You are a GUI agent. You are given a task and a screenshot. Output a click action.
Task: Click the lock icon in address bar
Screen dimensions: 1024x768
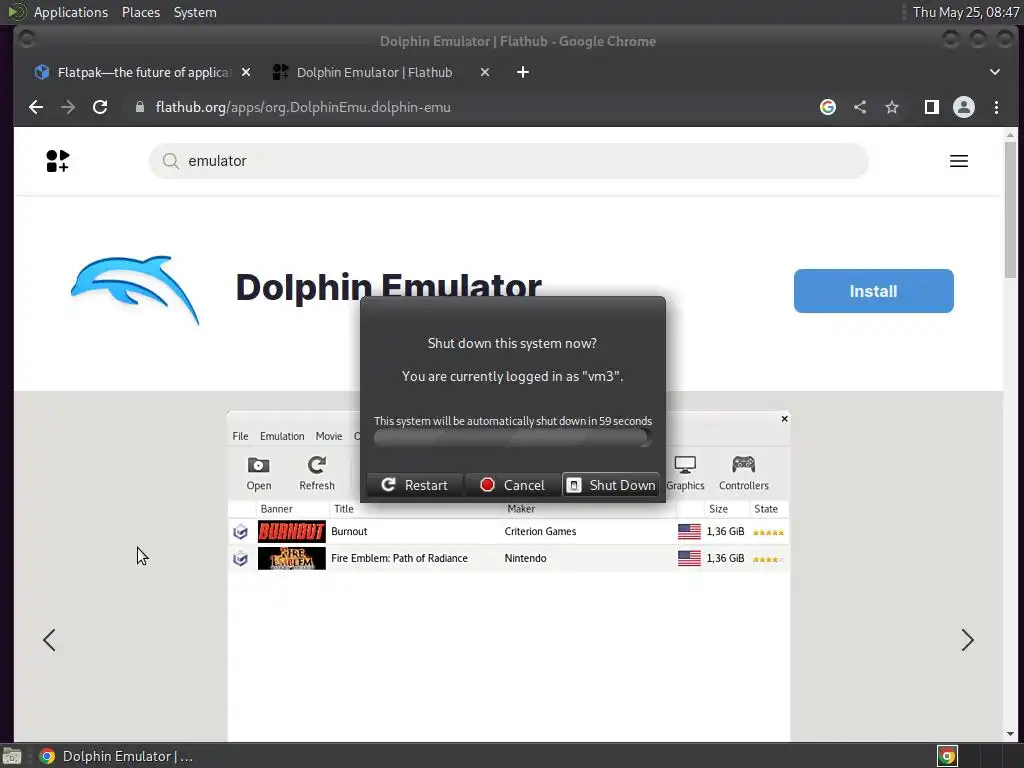tap(139, 107)
